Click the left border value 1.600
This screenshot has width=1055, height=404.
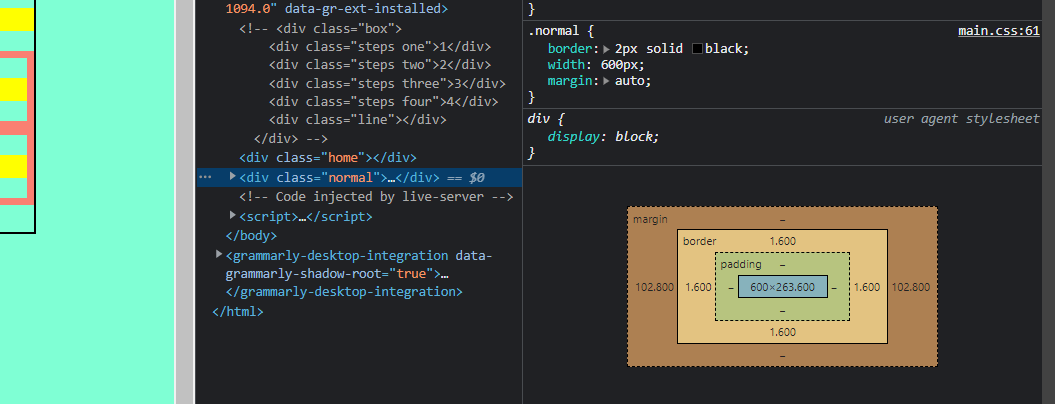[x=698, y=287]
